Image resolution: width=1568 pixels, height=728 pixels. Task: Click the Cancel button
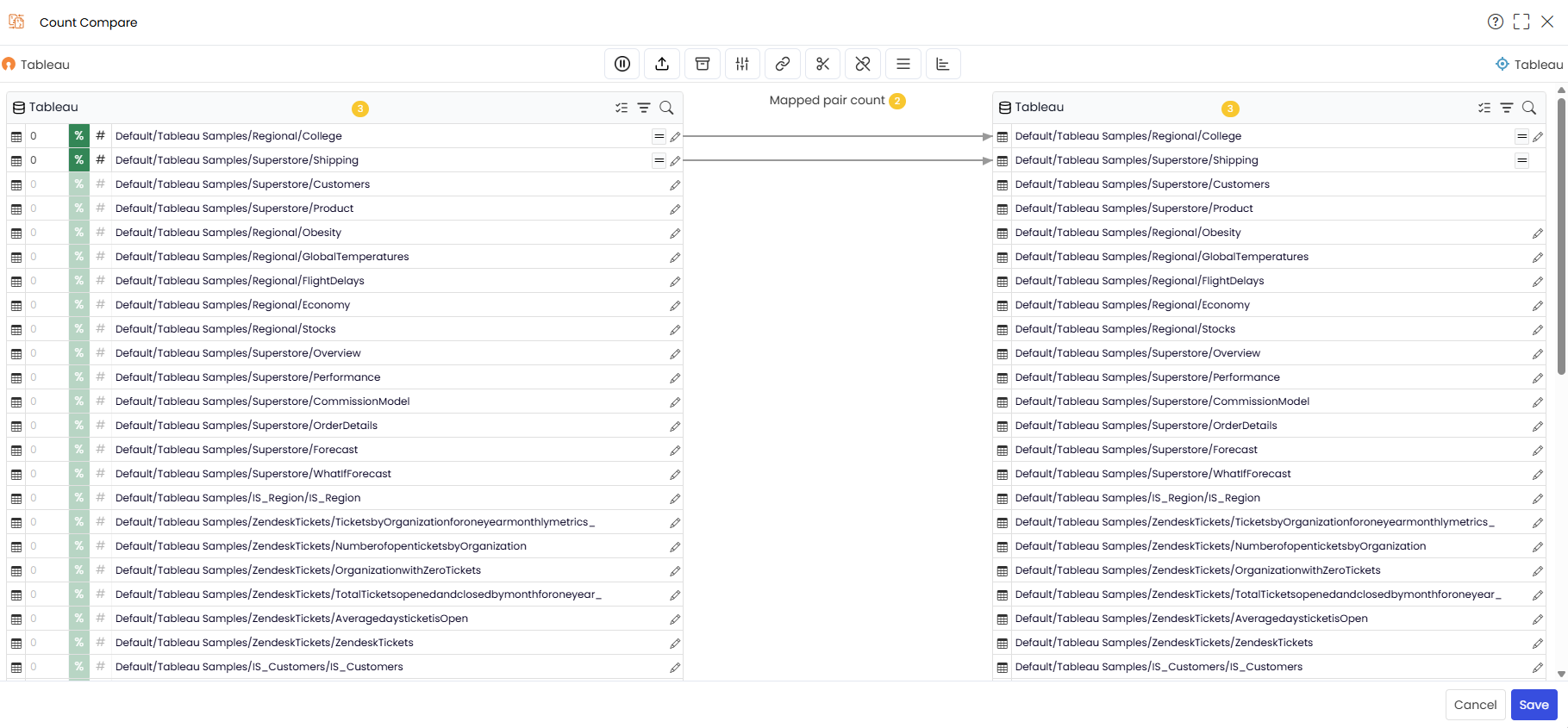(1476, 705)
